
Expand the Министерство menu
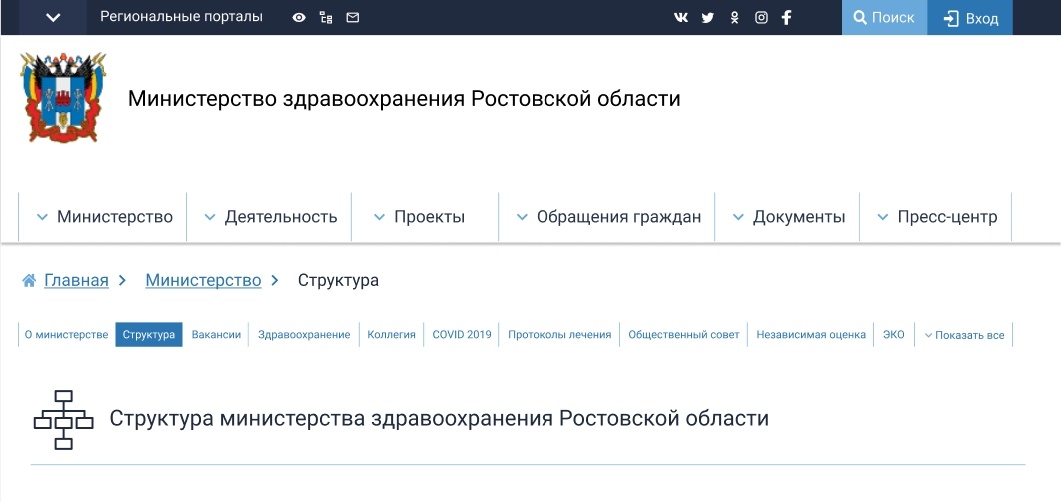104,217
